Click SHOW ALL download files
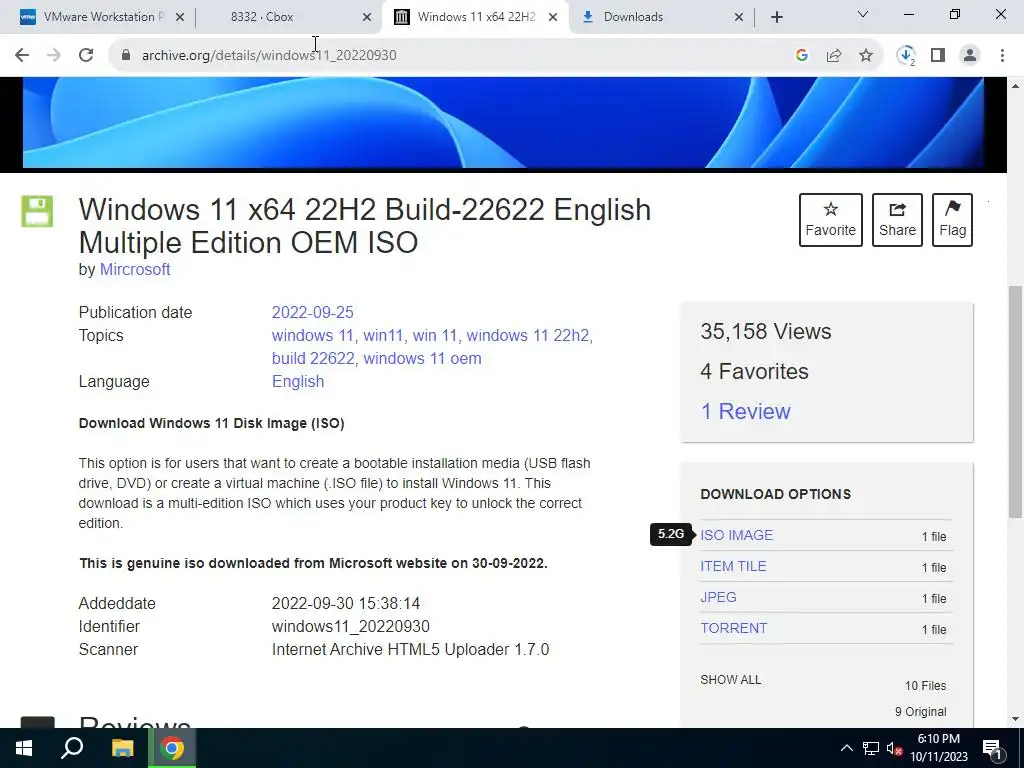The height and width of the screenshot is (768, 1024). pyautogui.click(x=731, y=680)
